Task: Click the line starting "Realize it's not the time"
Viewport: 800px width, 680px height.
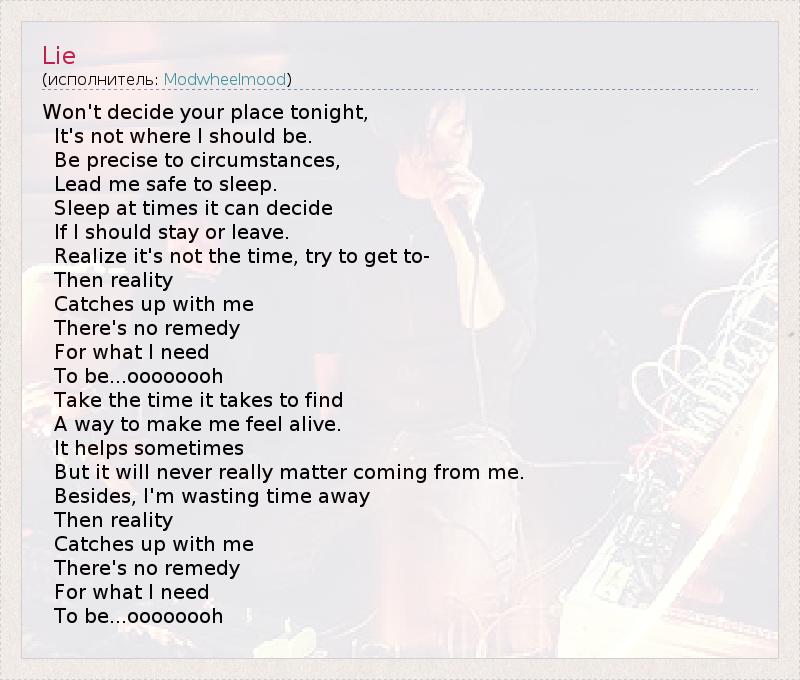Action: [242, 256]
